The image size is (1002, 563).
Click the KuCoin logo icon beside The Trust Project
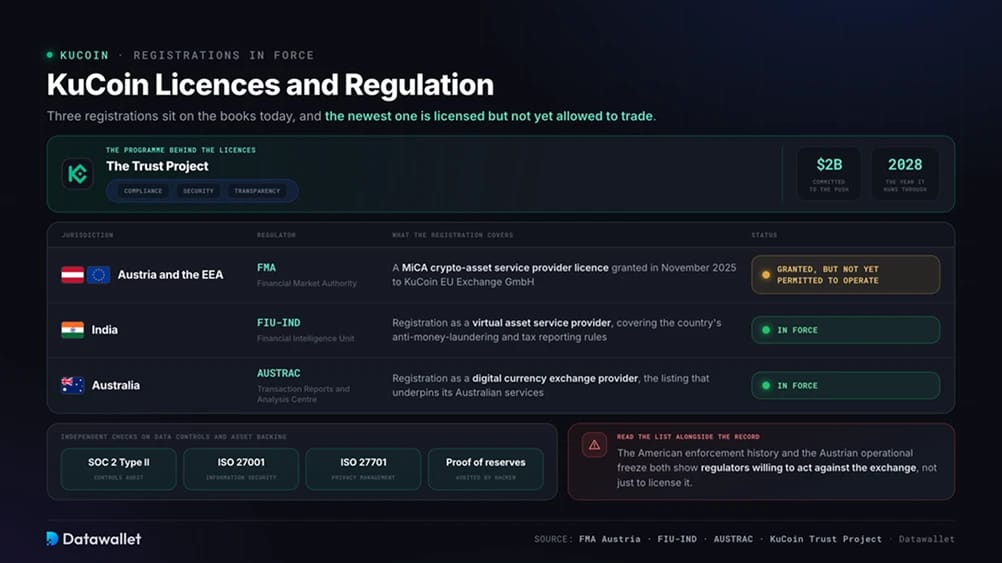click(78, 174)
